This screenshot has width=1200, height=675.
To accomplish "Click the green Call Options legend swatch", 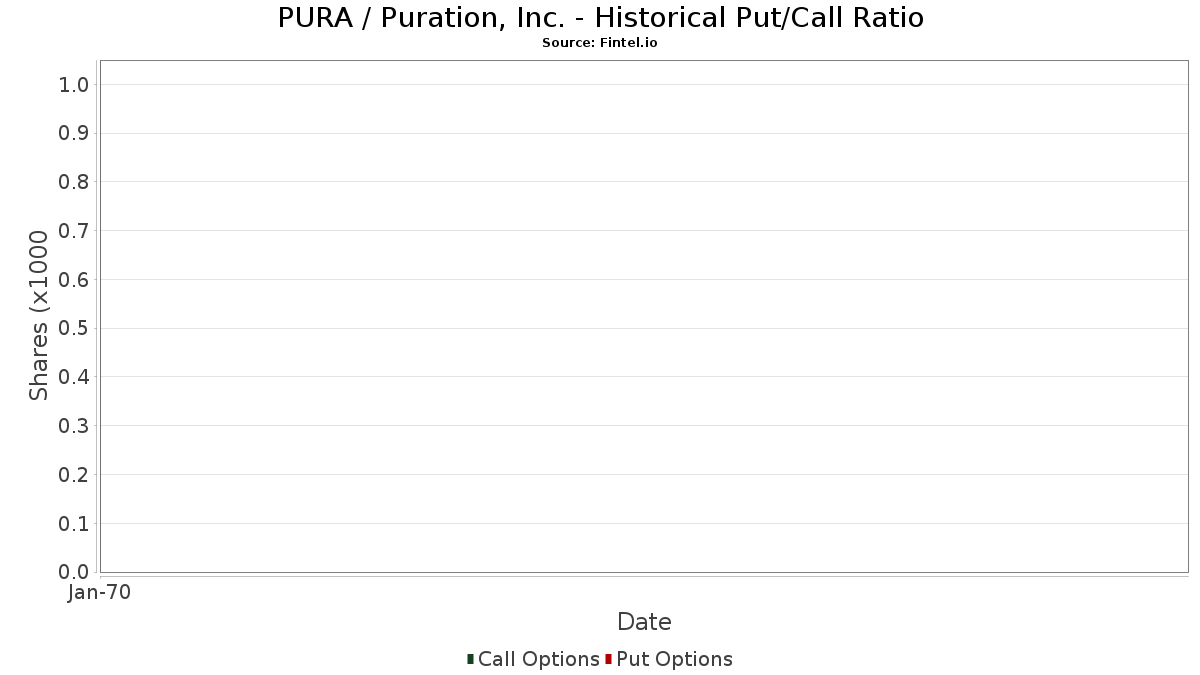I will point(470,659).
